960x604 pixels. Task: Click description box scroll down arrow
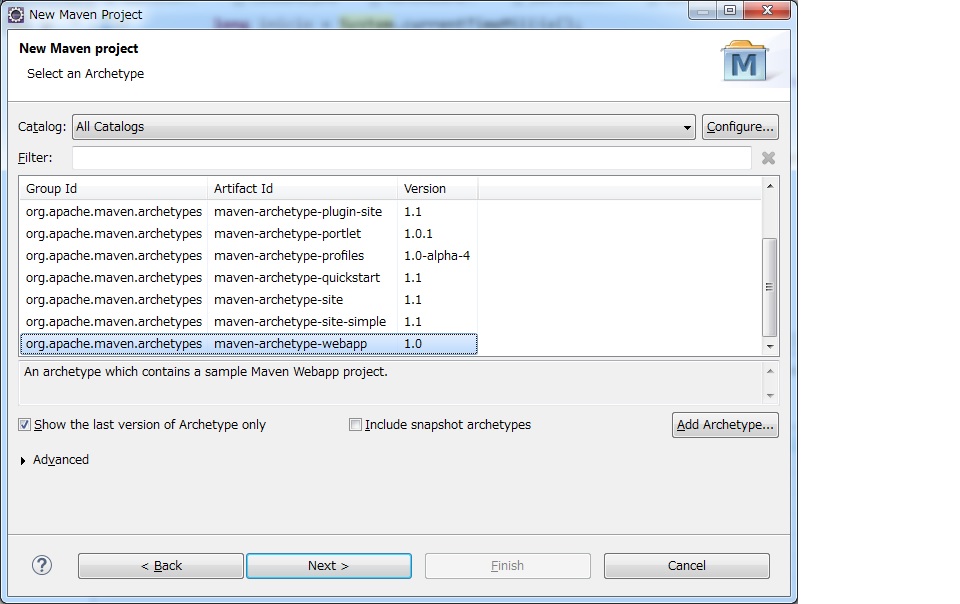pos(770,395)
